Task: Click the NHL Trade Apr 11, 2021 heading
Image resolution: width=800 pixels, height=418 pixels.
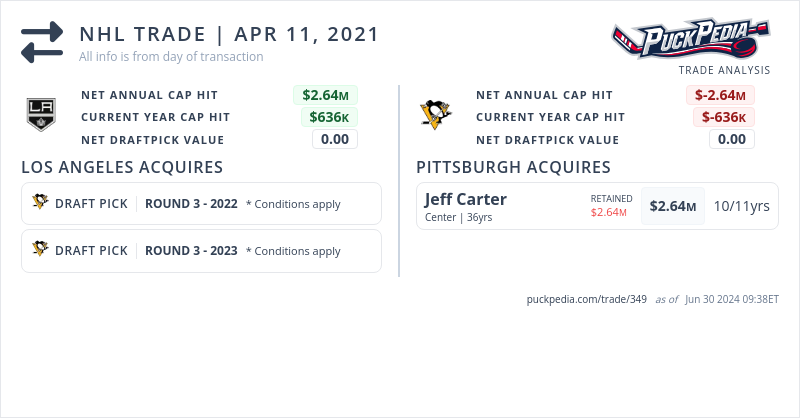Action: coord(229,34)
